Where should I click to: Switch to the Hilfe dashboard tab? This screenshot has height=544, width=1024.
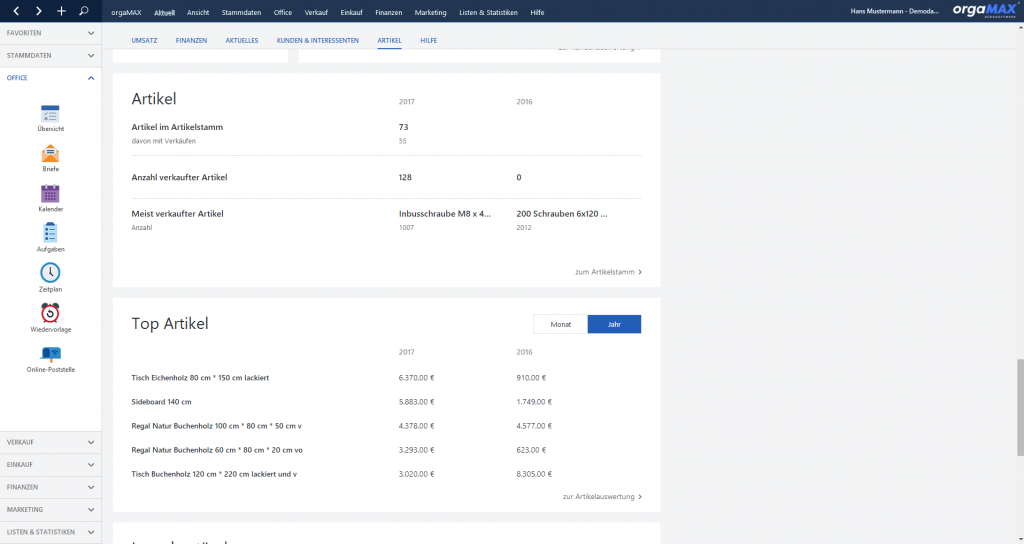(428, 40)
